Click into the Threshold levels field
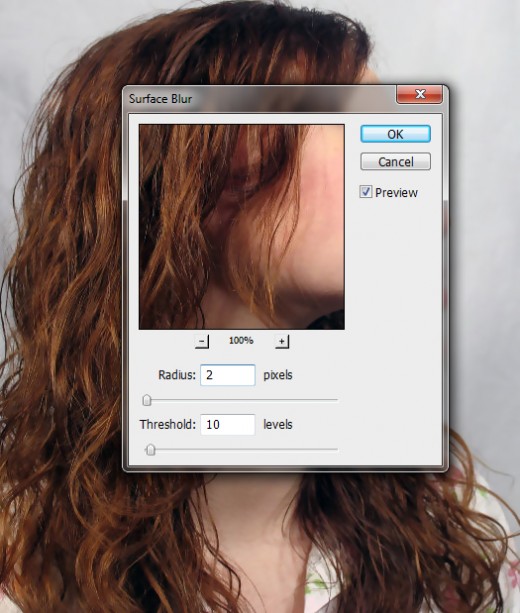Image resolution: width=520 pixels, height=613 pixels. (228, 425)
